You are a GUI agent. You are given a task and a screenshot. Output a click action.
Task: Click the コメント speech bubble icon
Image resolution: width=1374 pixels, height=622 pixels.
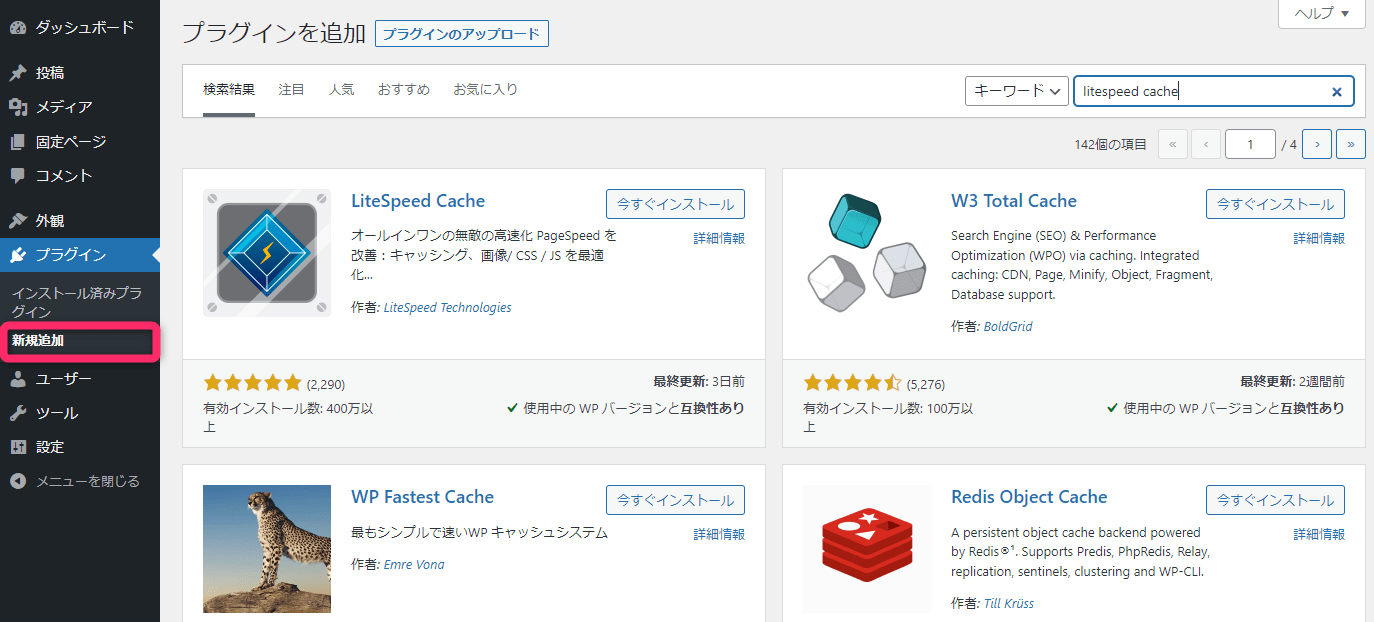point(18,176)
